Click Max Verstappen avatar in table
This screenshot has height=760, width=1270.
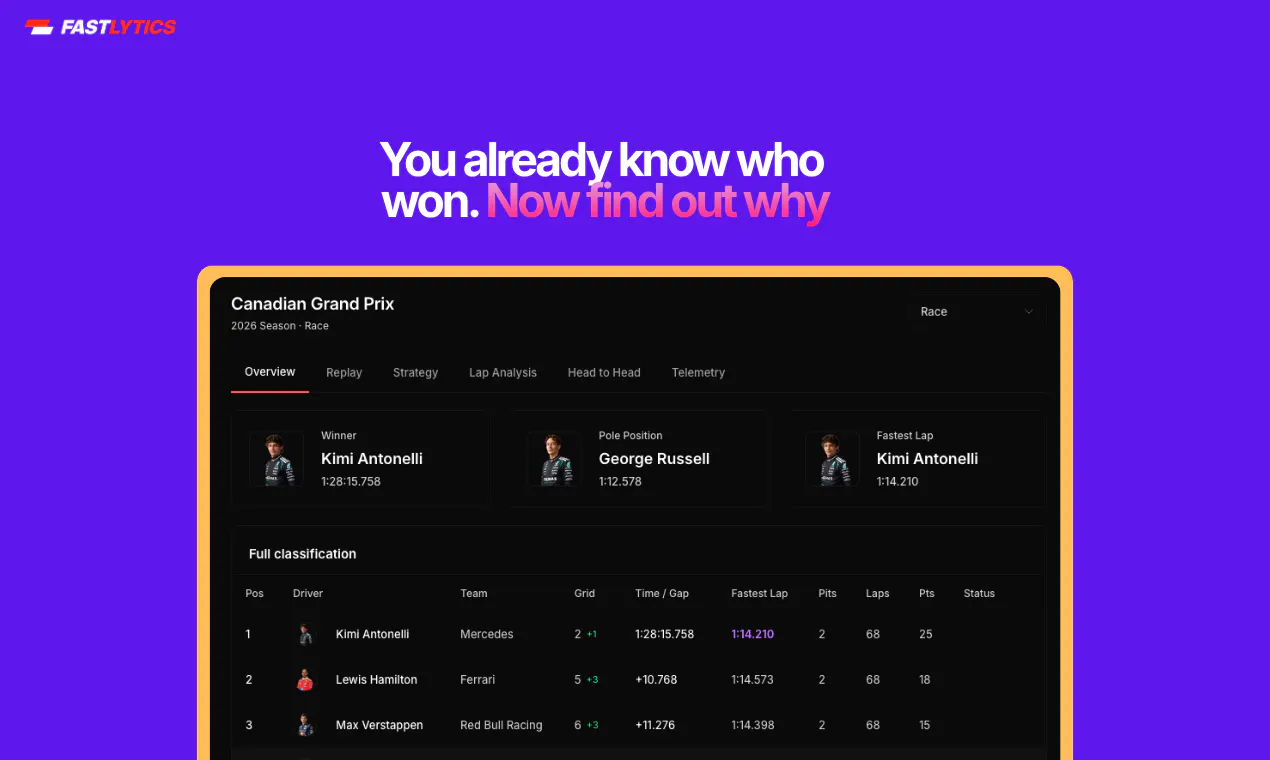(306, 725)
